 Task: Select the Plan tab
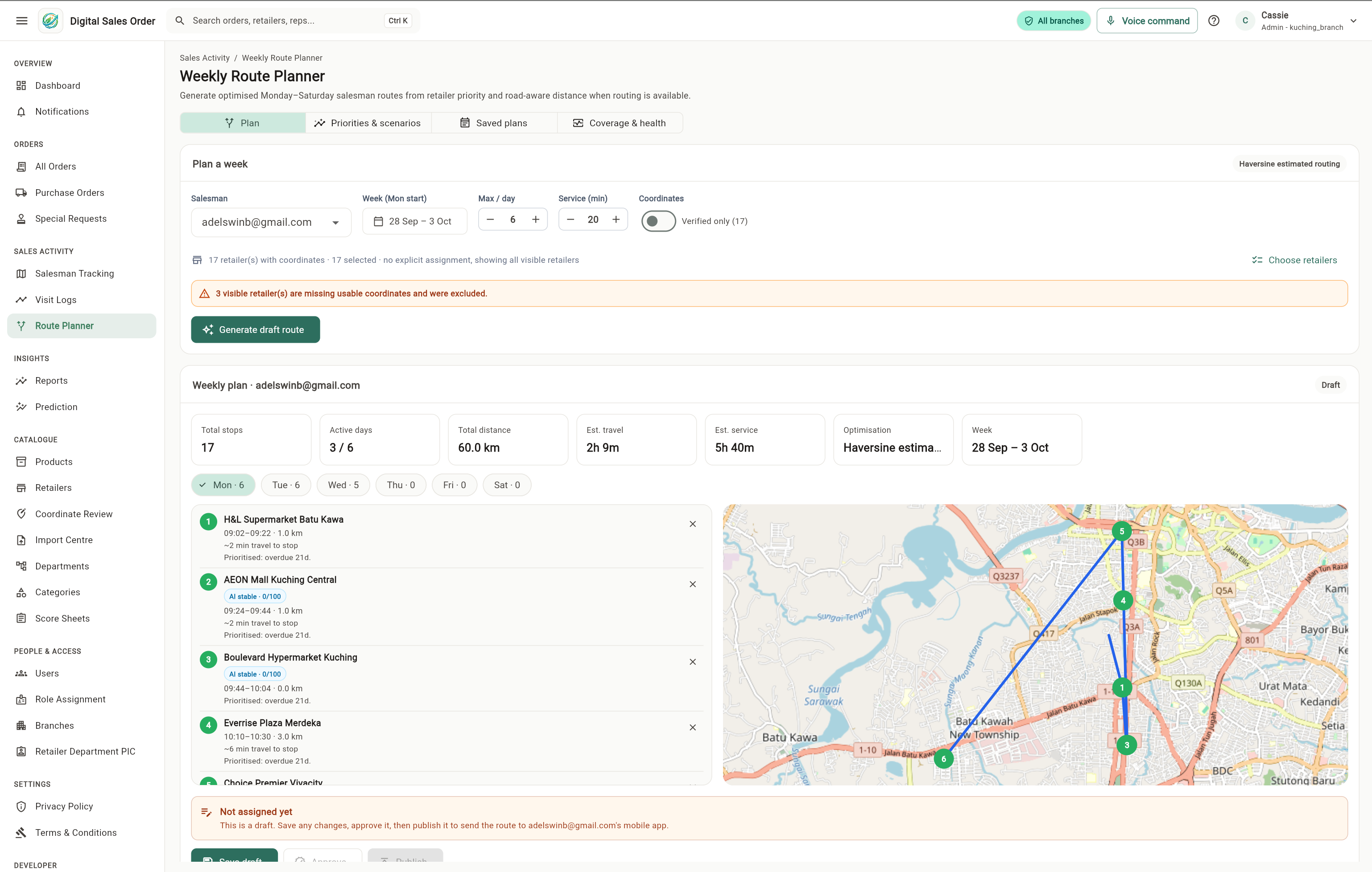click(x=243, y=123)
